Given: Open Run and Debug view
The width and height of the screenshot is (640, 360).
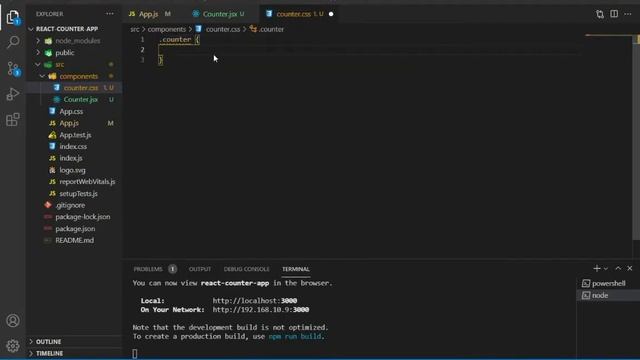Looking at the screenshot, I should point(13,94).
